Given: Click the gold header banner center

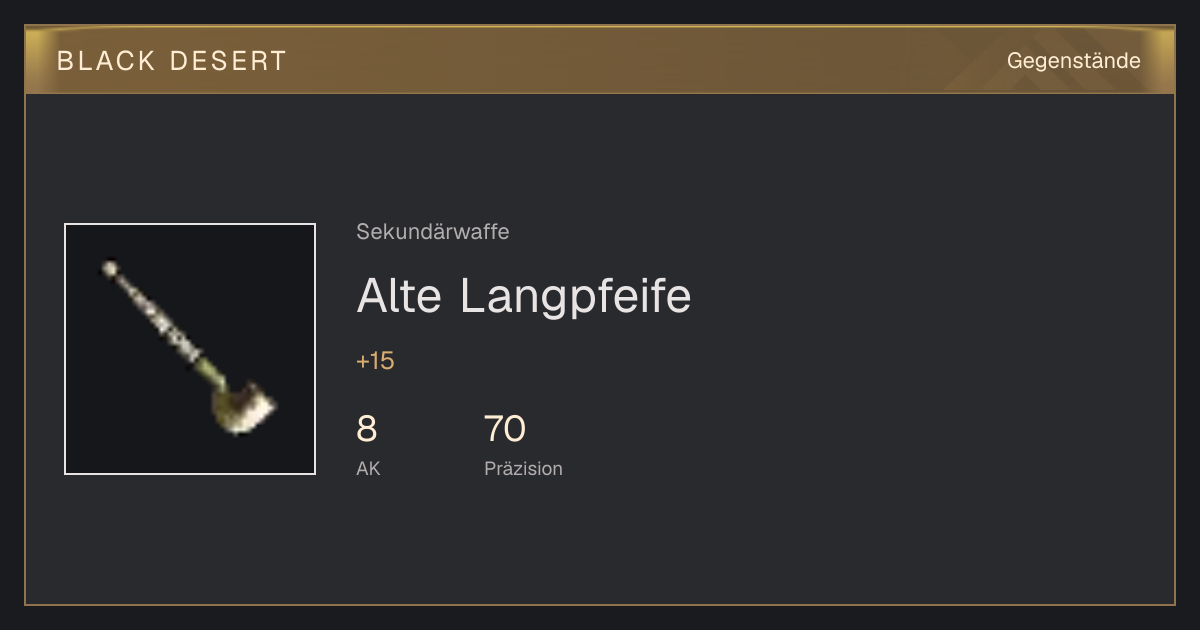Looking at the screenshot, I should pos(600,60).
